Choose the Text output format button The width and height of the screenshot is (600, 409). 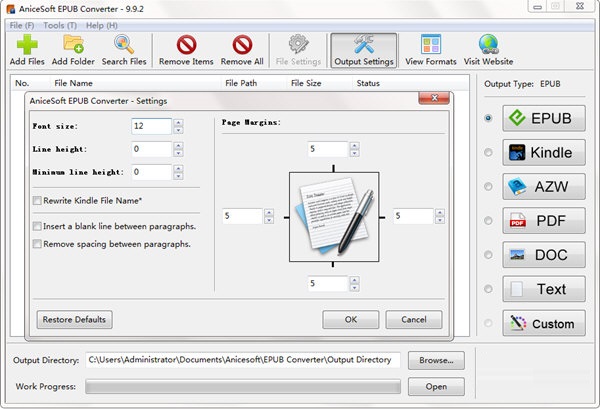coord(544,289)
